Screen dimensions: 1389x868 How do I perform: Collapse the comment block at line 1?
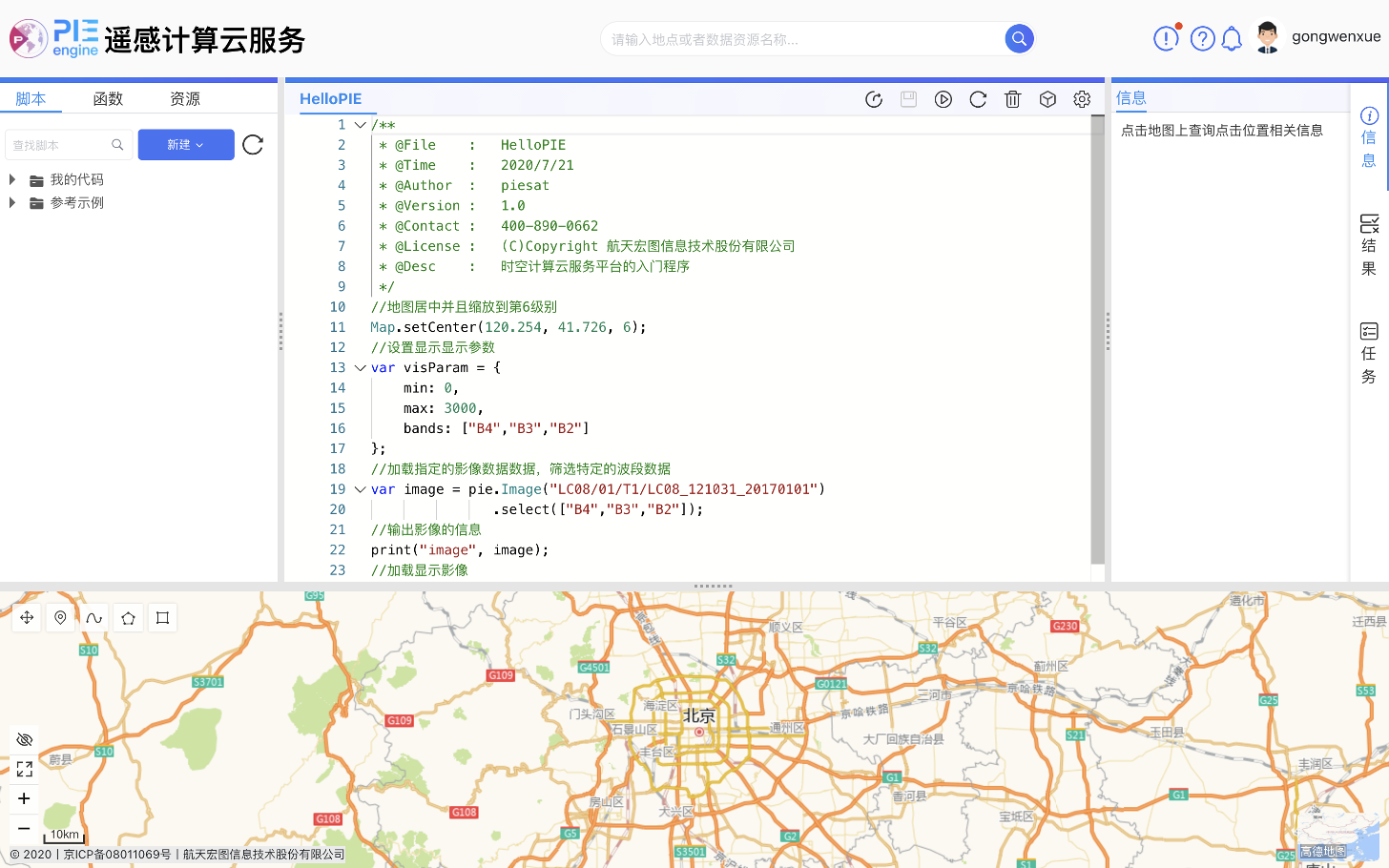(x=360, y=125)
